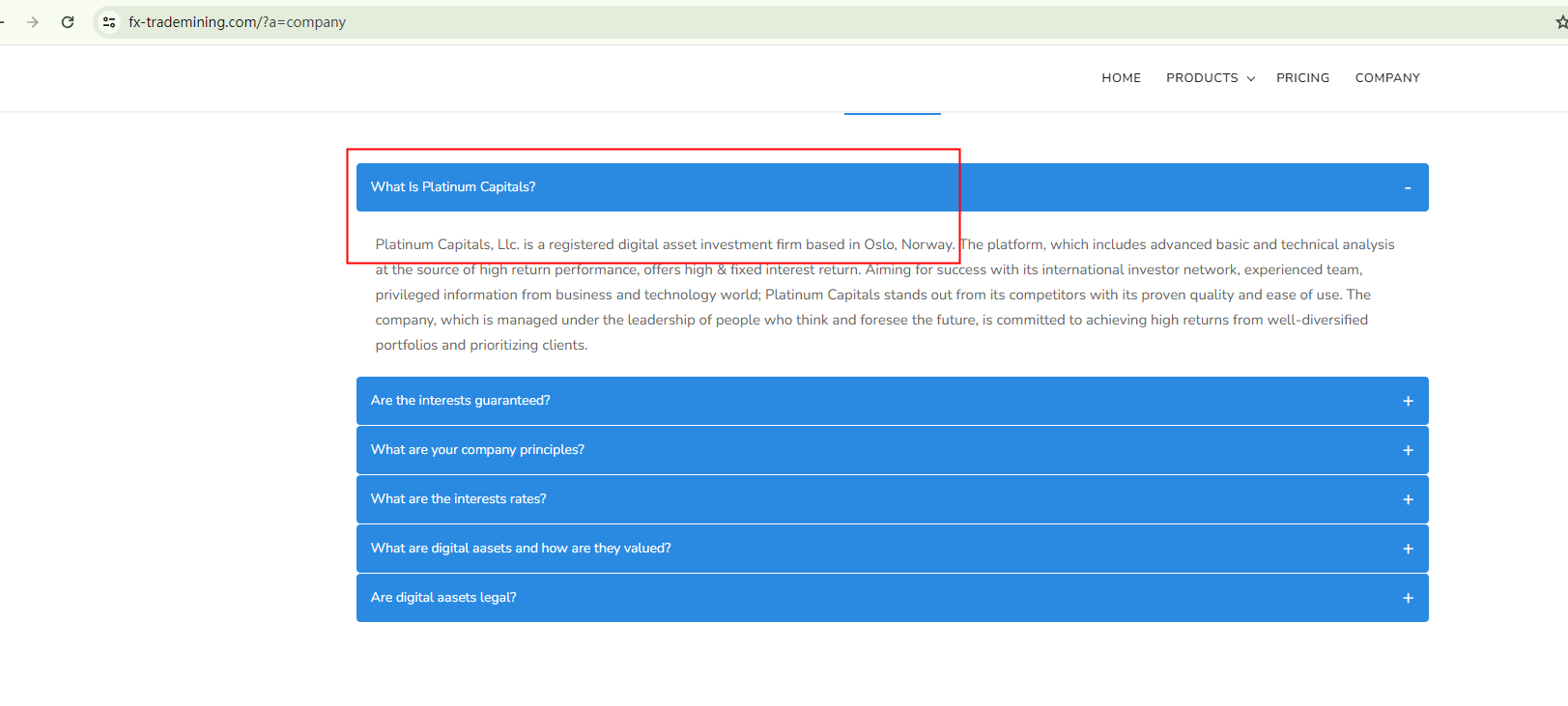Click the browser forward arrow
This screenshot has width=1568, height=706.
click(x=33, y=22)
